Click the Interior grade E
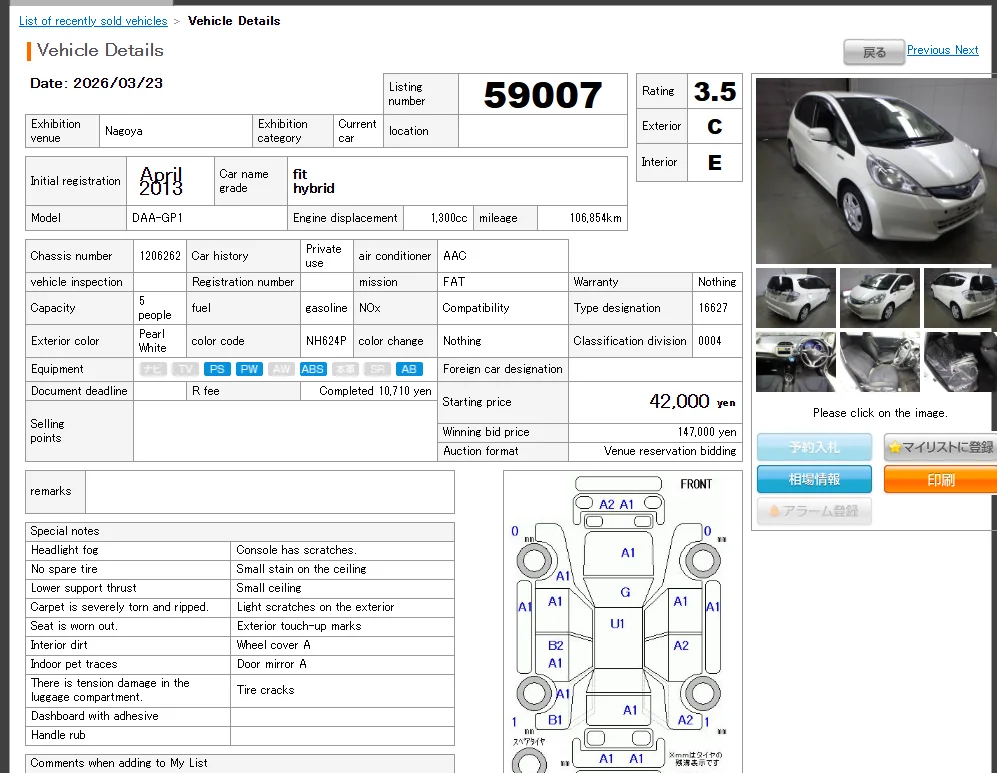The width and height of the screenshot is (997, 773). pyautogui.click(x=715, y=163)
